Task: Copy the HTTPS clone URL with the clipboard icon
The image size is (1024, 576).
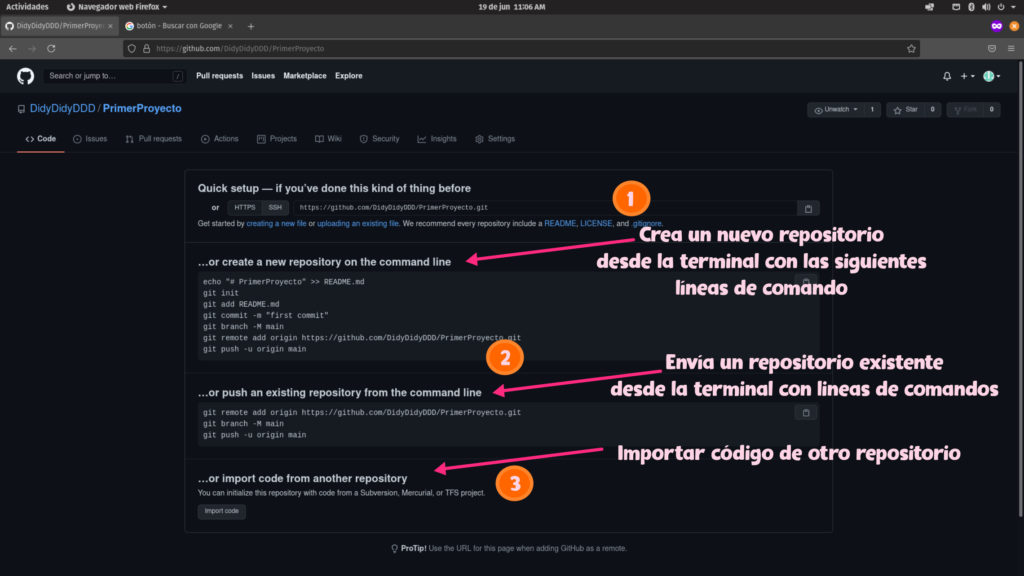Action: pyautogui.click(x=808, y=207)
